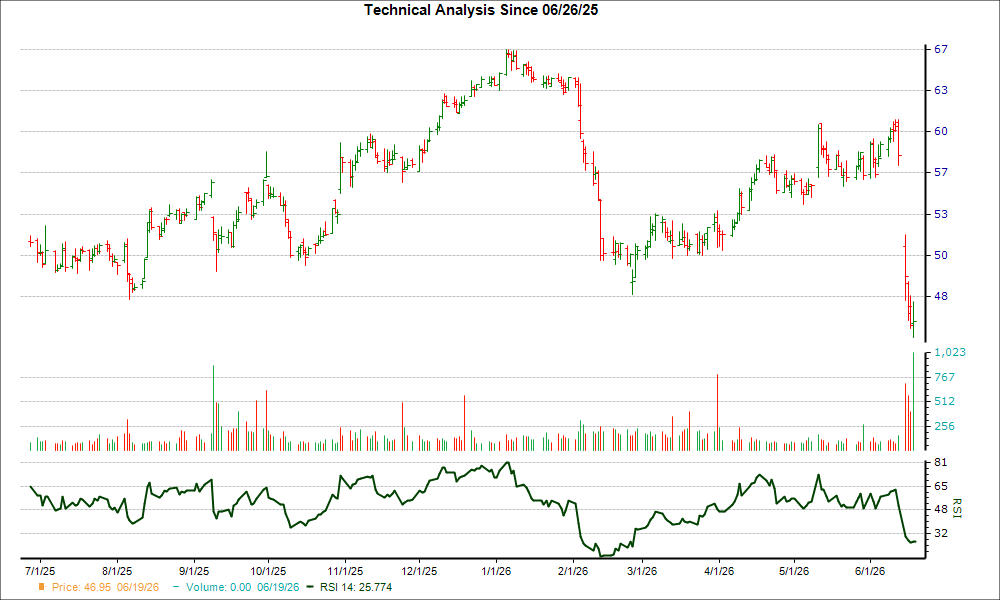Click the volume axis label 767
The image size is (1000, 600).
tap(945, 377)
